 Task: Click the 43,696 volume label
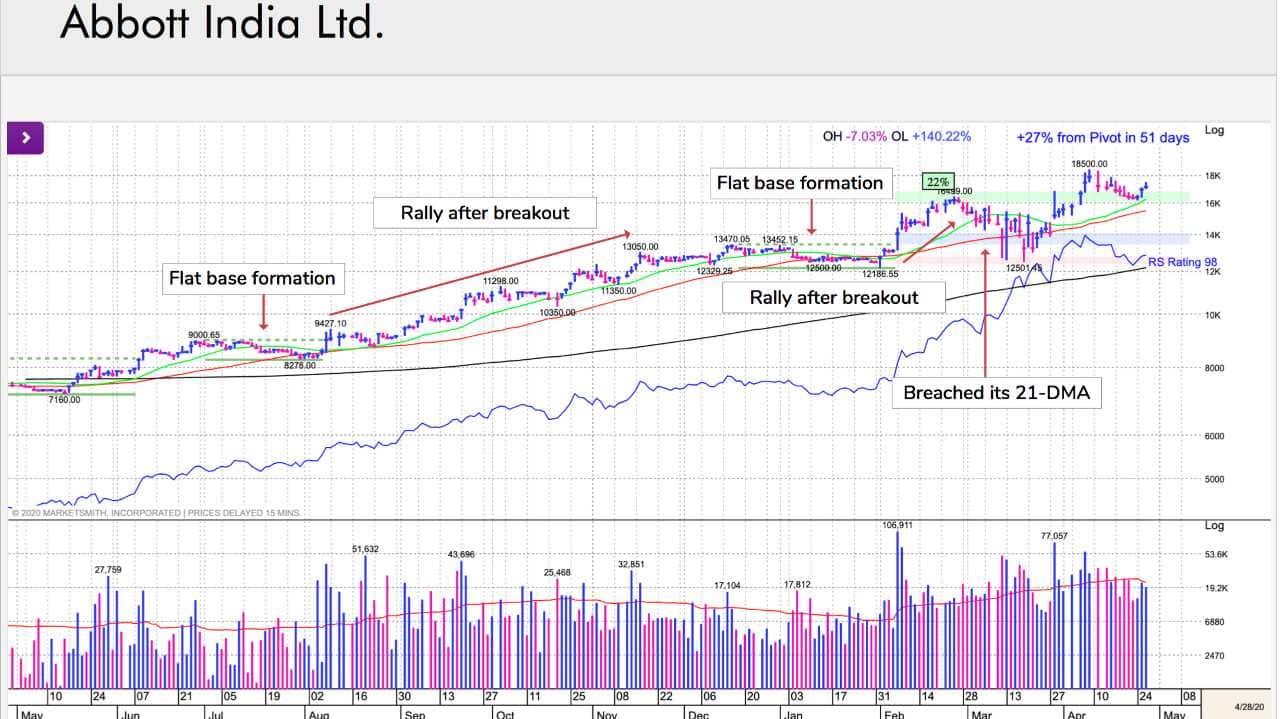click(x=461, y=554)
